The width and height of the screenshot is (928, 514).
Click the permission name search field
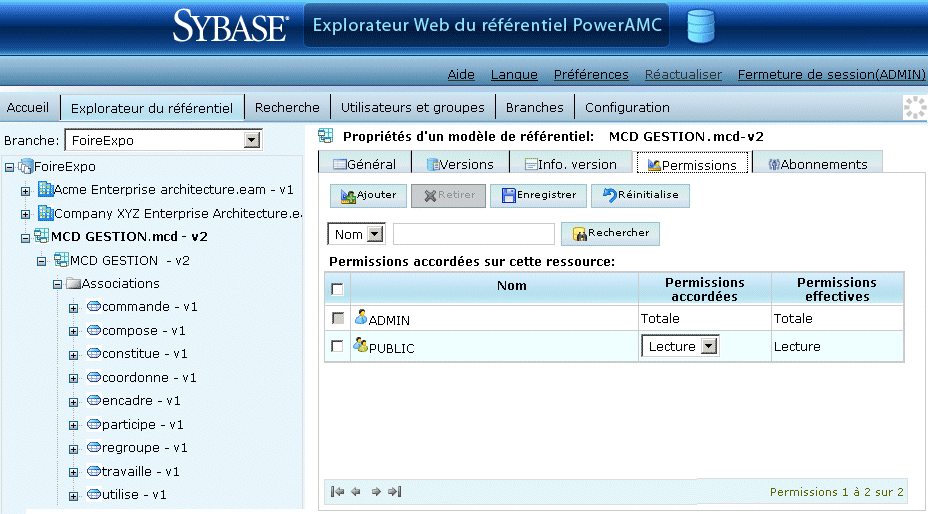473,234
